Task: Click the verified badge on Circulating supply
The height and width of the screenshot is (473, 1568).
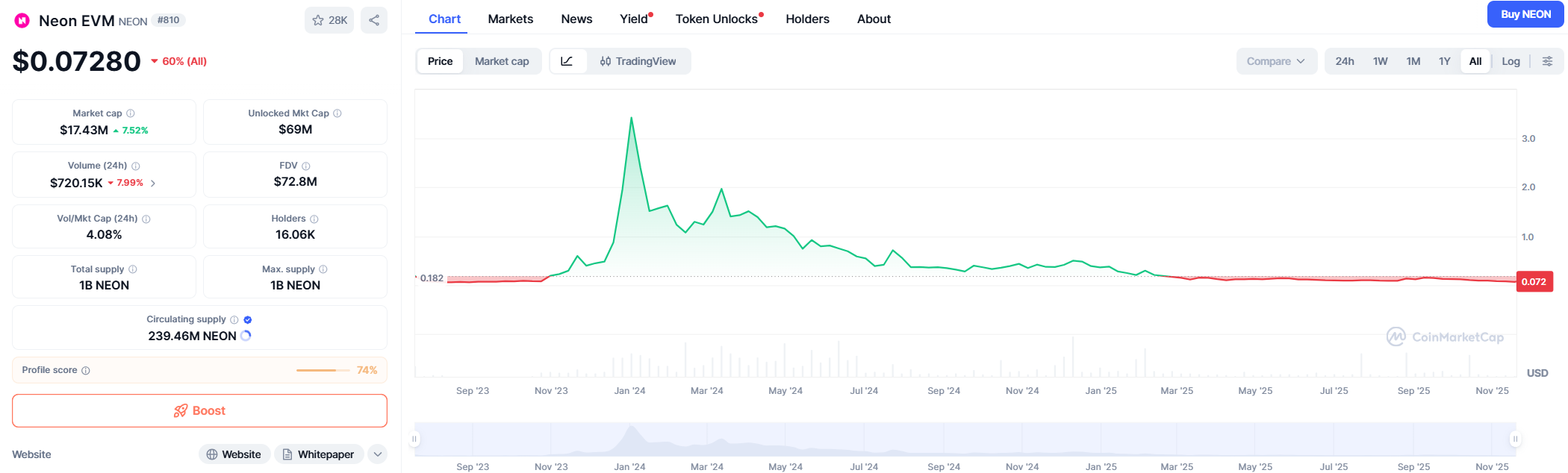Action: 248,320
